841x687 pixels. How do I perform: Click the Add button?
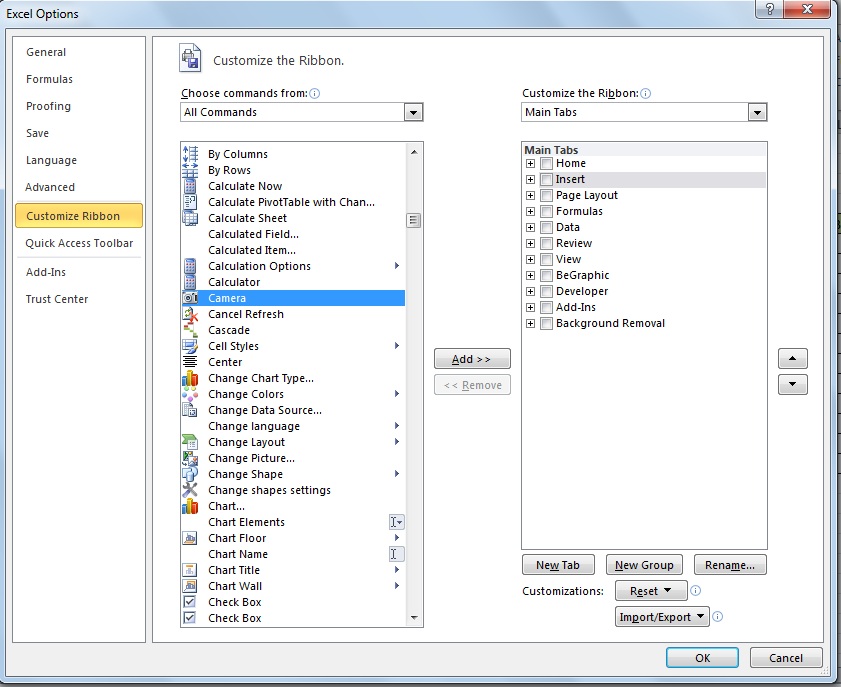point(471,358)
